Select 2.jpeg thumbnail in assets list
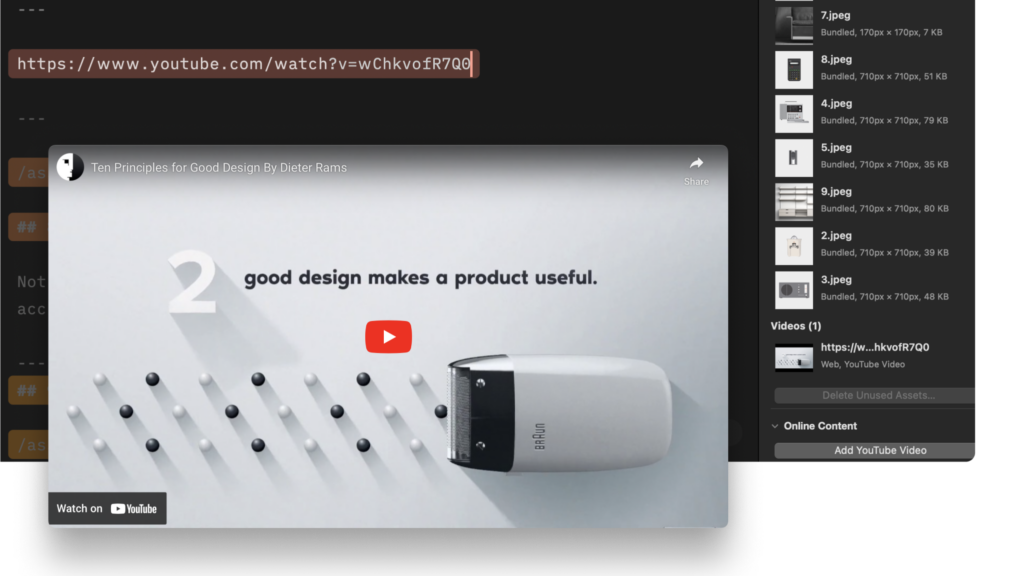The width and height of the screenshot is (1024, 576). 793,246
